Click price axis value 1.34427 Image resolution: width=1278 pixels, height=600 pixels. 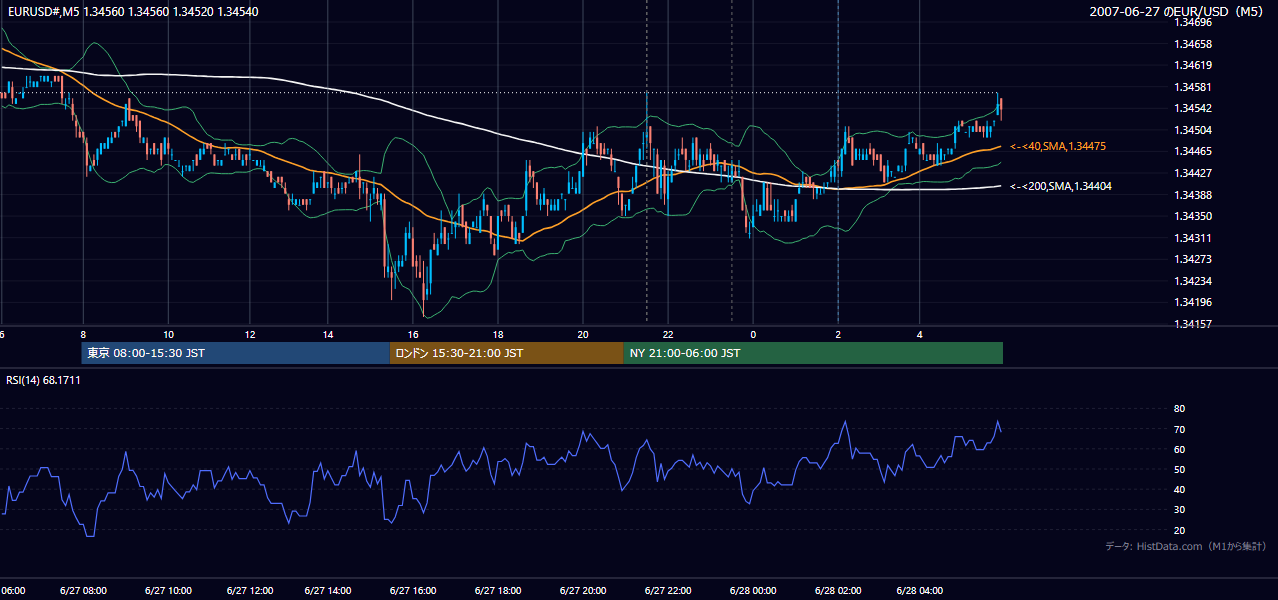[1192, 173]
